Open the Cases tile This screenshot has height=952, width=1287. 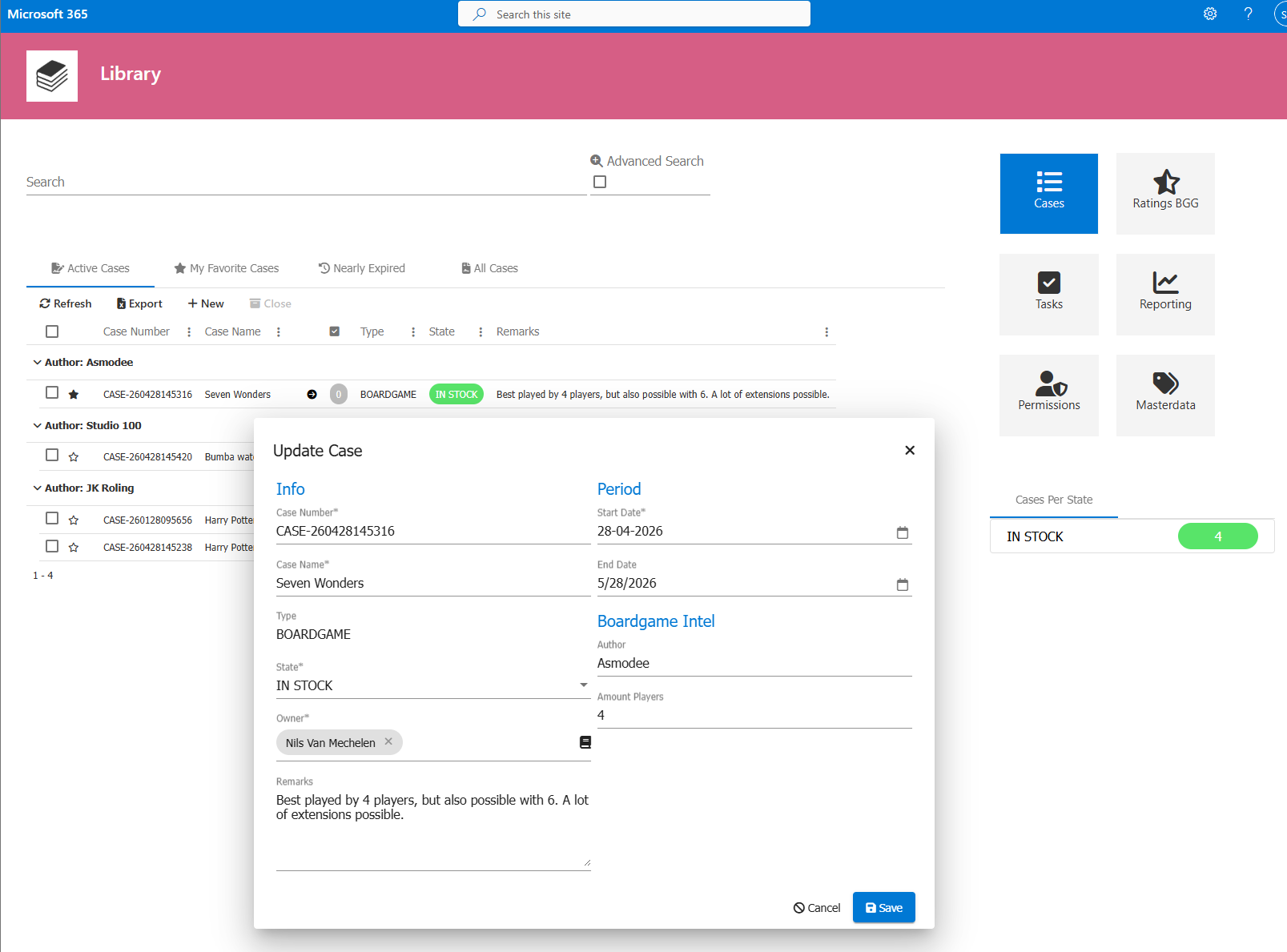coord(1048,194)
